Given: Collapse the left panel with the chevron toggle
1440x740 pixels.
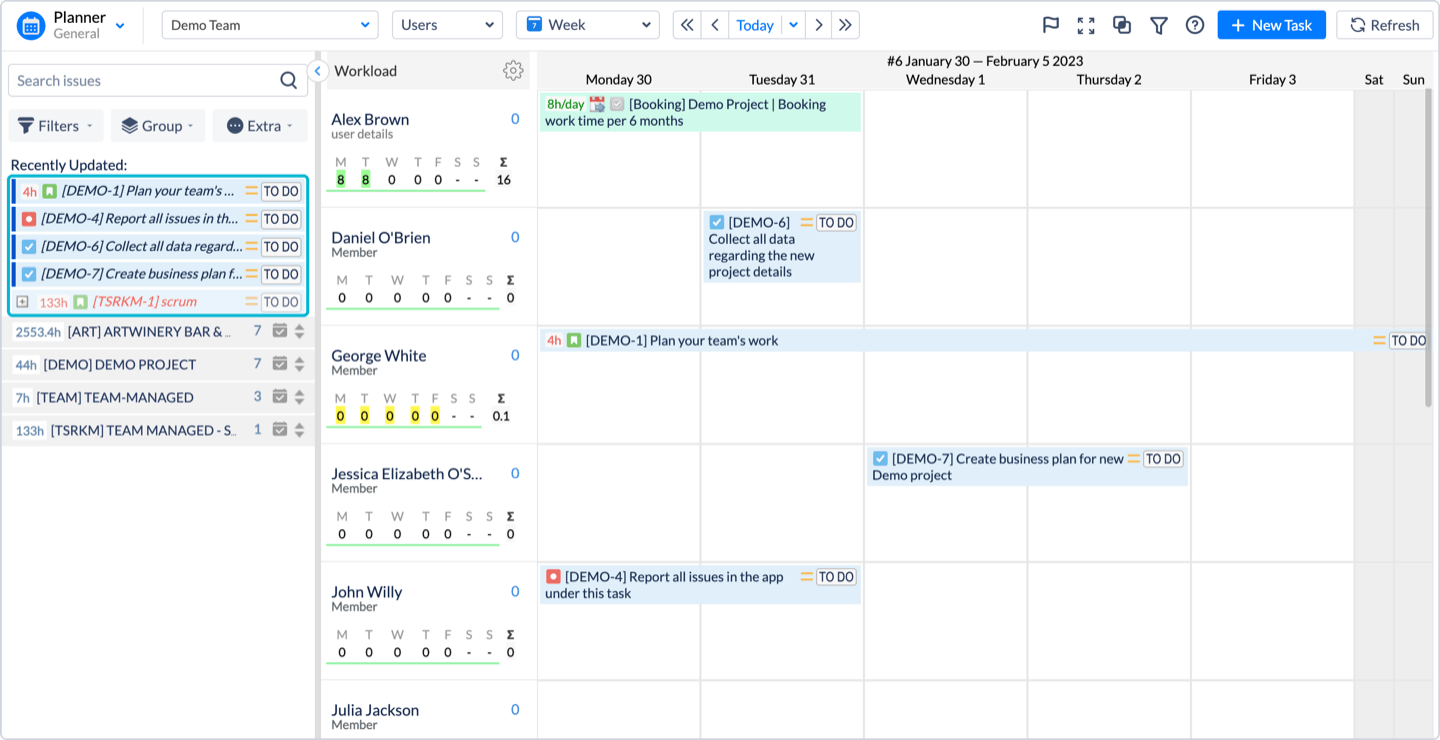Looking at the screenshot, I should click(x=318, y=70).
